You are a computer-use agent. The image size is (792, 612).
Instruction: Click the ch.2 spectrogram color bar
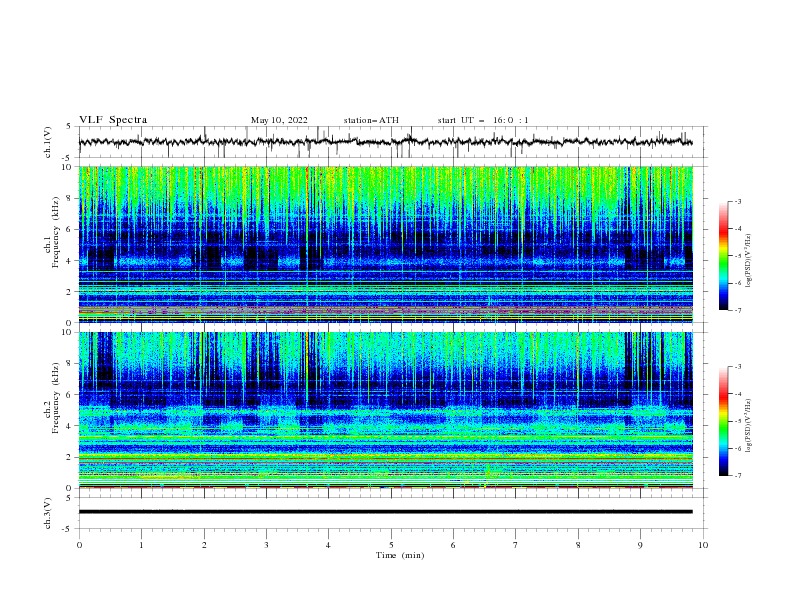pyautogui.click(x=724, y=421)
